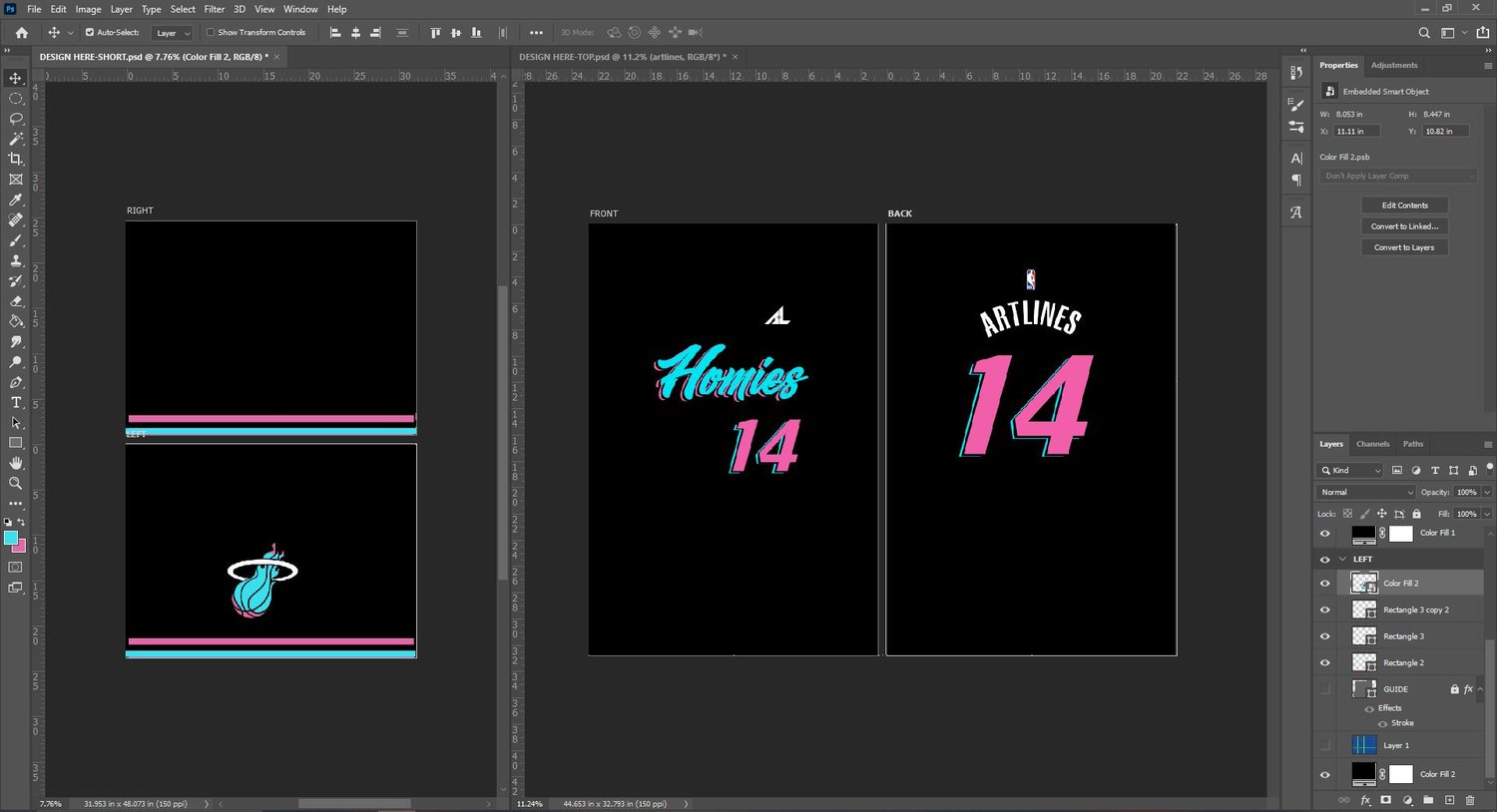1497x812 pixels.
Task: Open the Layers panel options menu
Action: pos(1488,444)
